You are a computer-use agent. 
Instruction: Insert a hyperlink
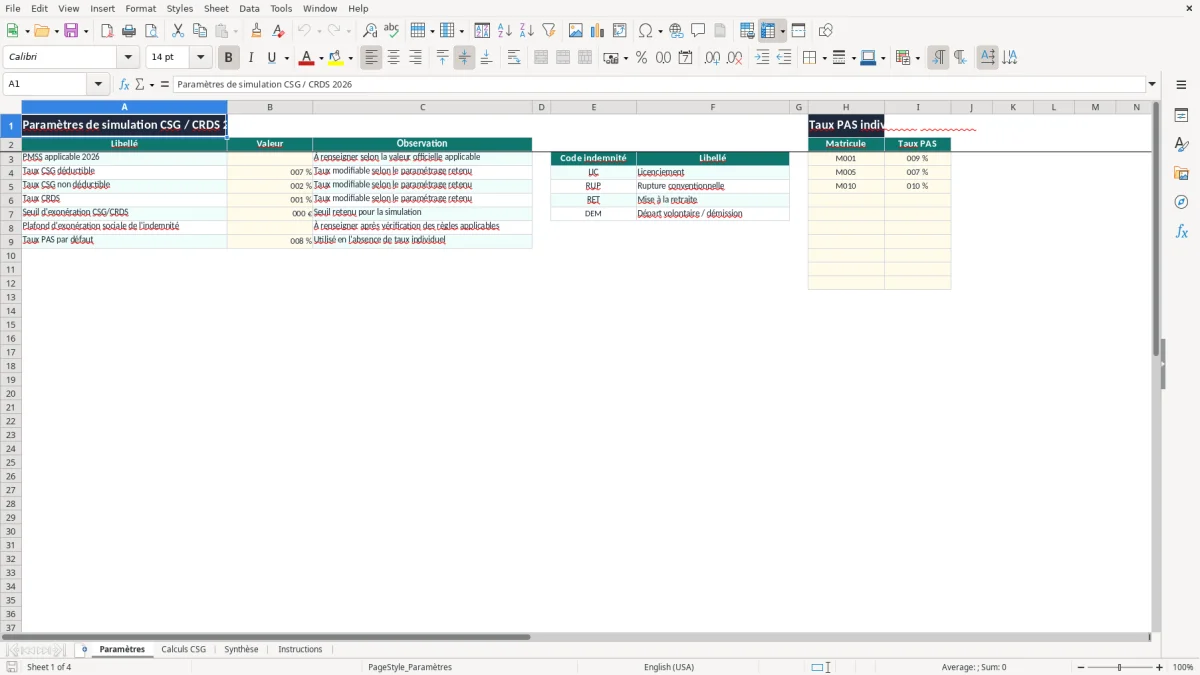pyautogui.click(x=677, y=31)
